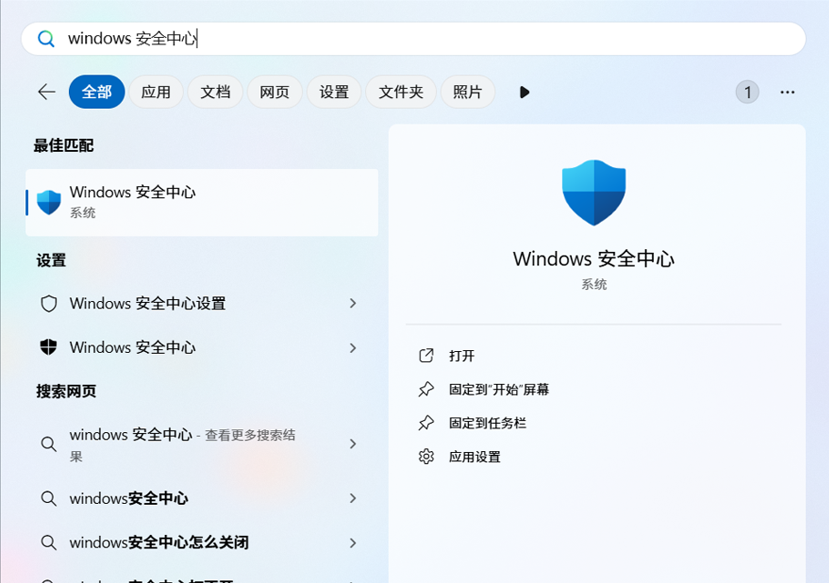Click the large Windows 安全中心 shield icon
The height and width of the screenshot is (583, 829).
(594, 193)
